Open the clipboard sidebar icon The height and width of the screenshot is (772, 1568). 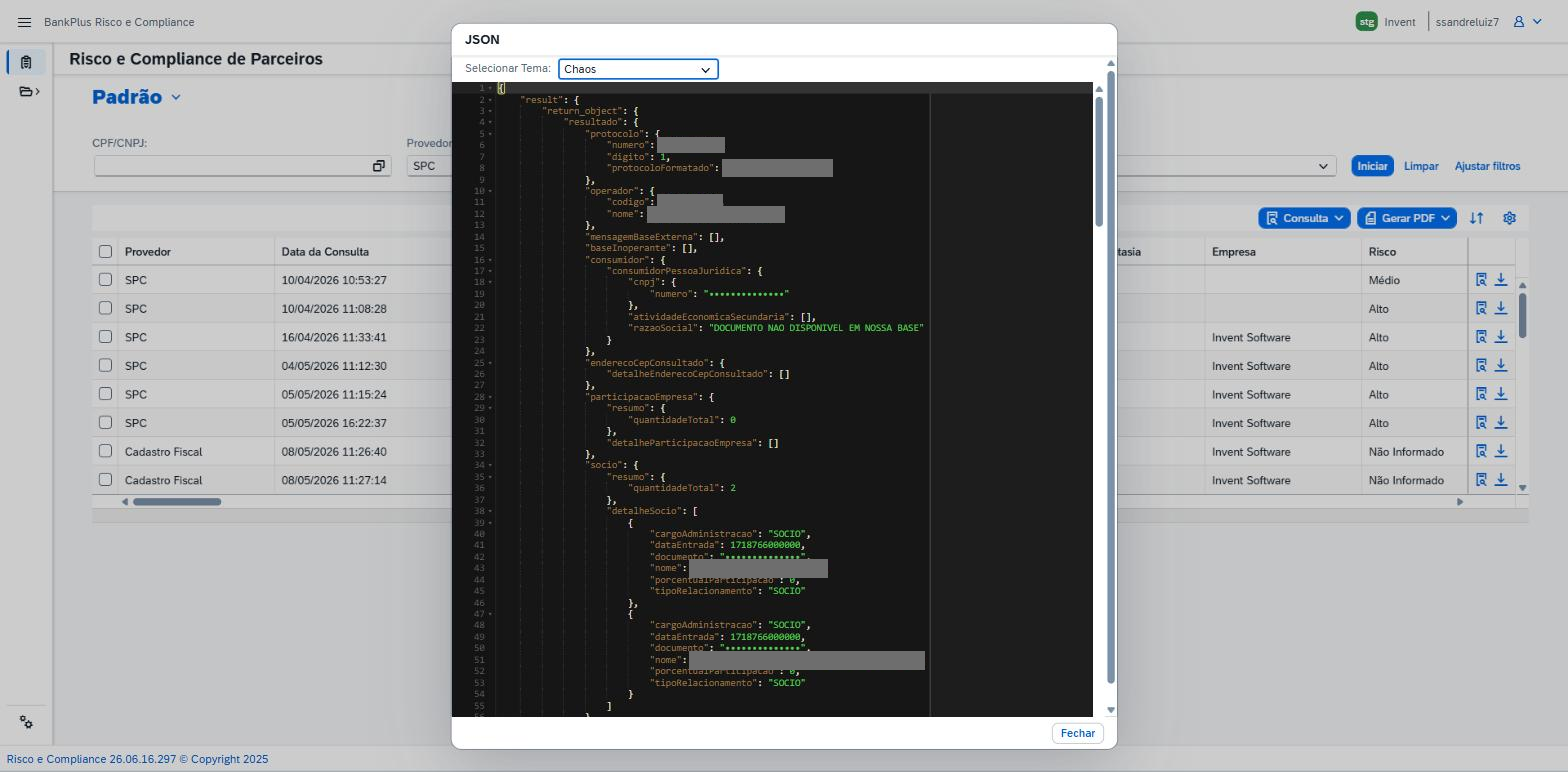coord(26,62)
